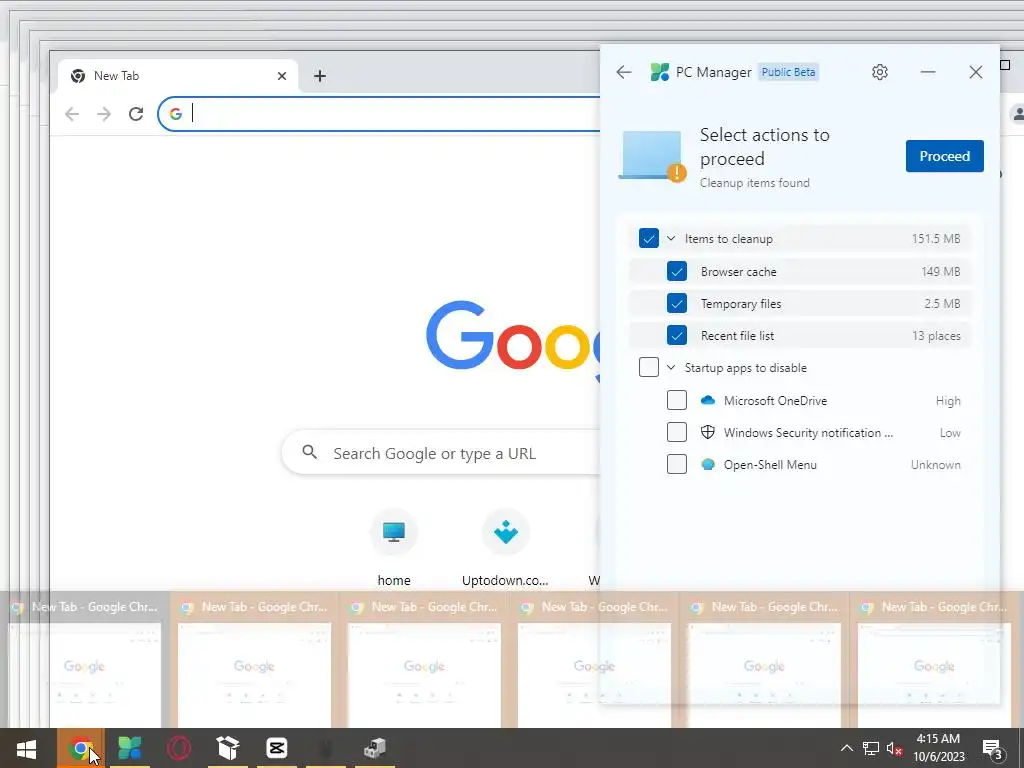Click the 2.5 MB temporary files size

(x=942, y=303)
